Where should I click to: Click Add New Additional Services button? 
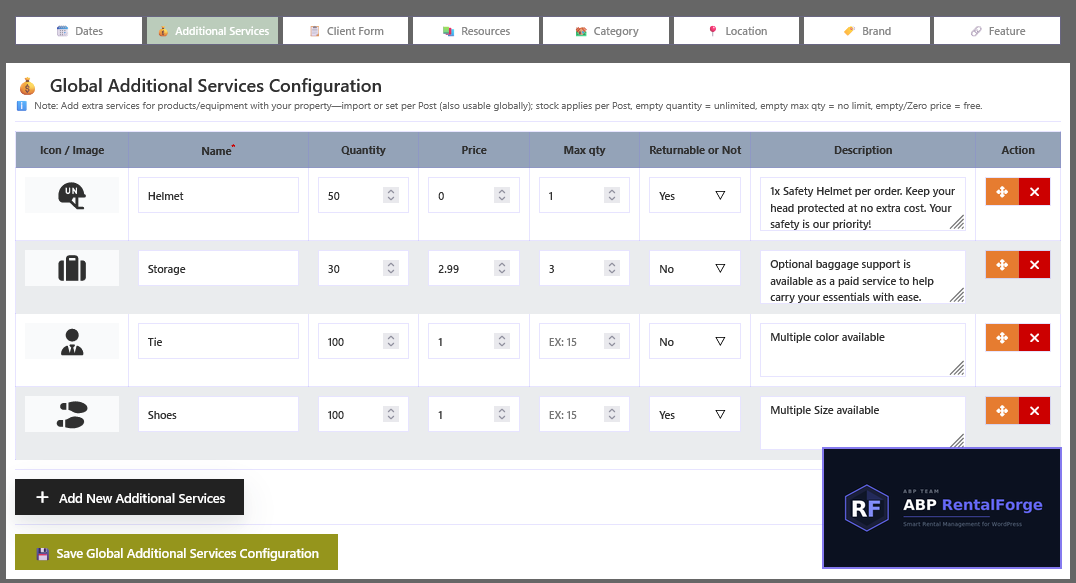tap(130, 497)
